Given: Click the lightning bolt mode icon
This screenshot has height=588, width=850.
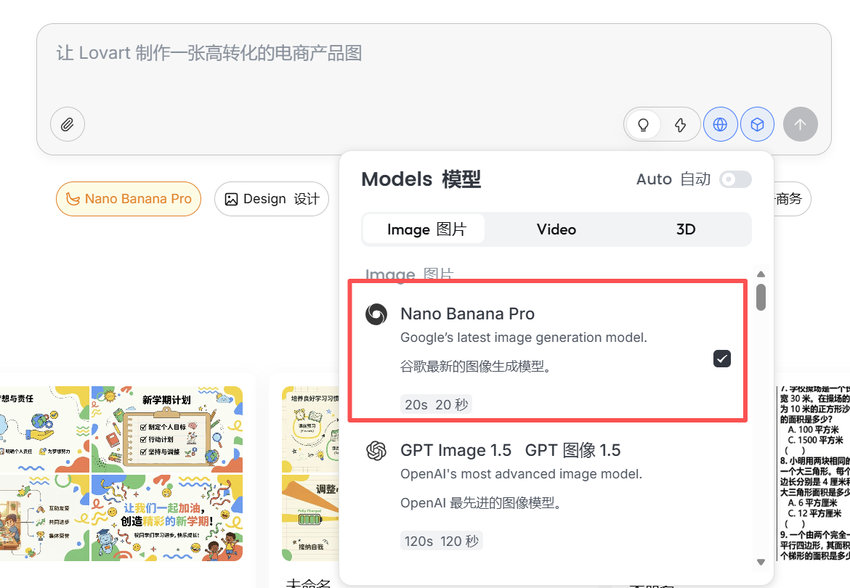Looking at the screenshot, I should point(679,124).
